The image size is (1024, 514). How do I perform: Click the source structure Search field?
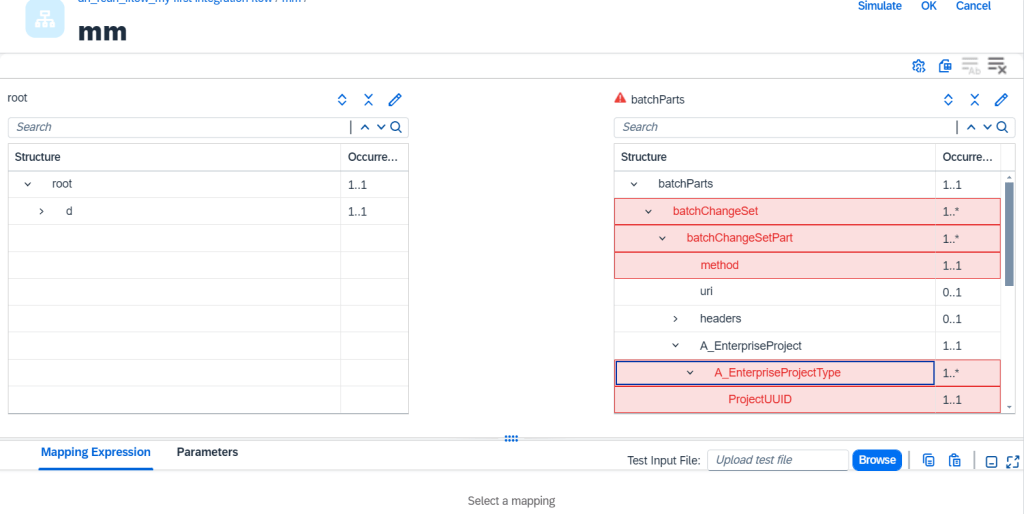point(178,127)
